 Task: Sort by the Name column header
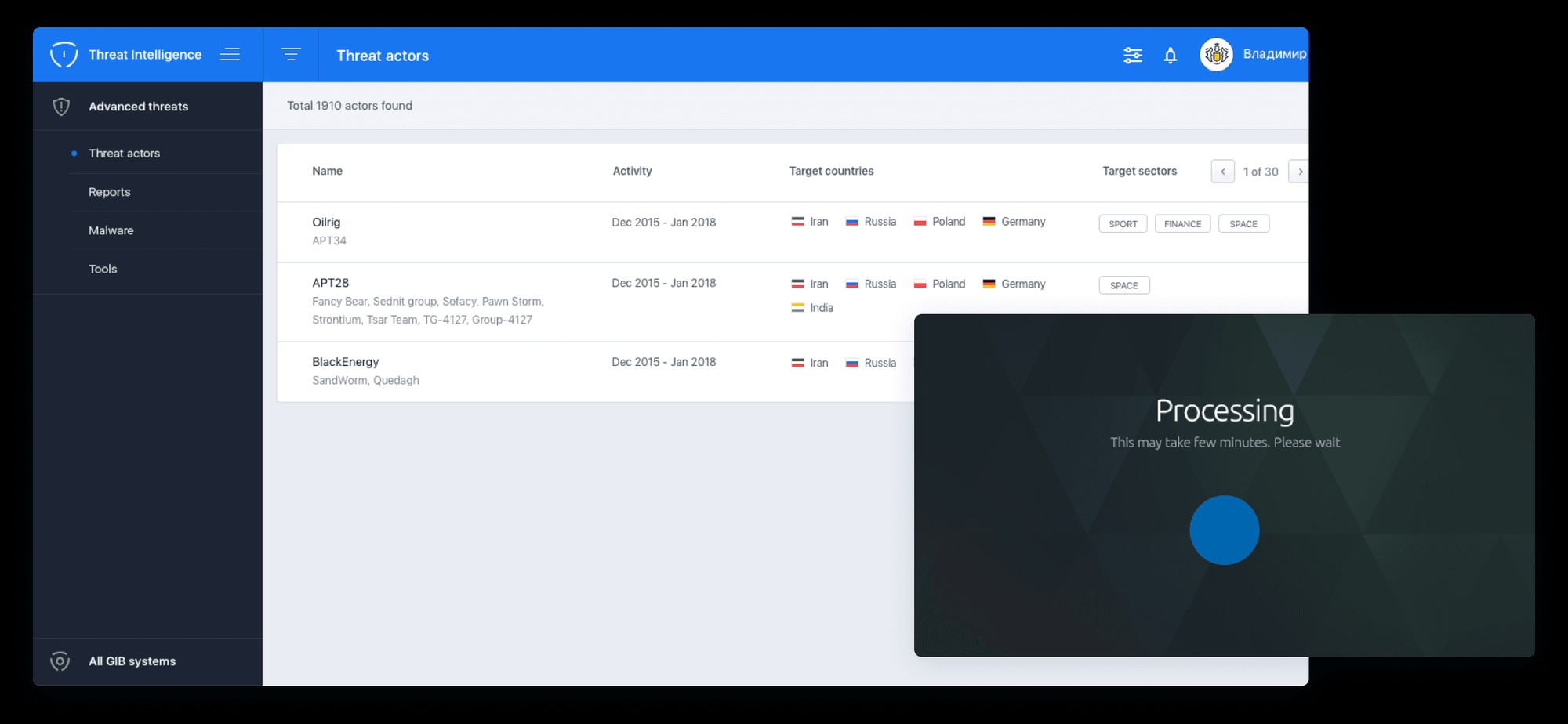327,171
